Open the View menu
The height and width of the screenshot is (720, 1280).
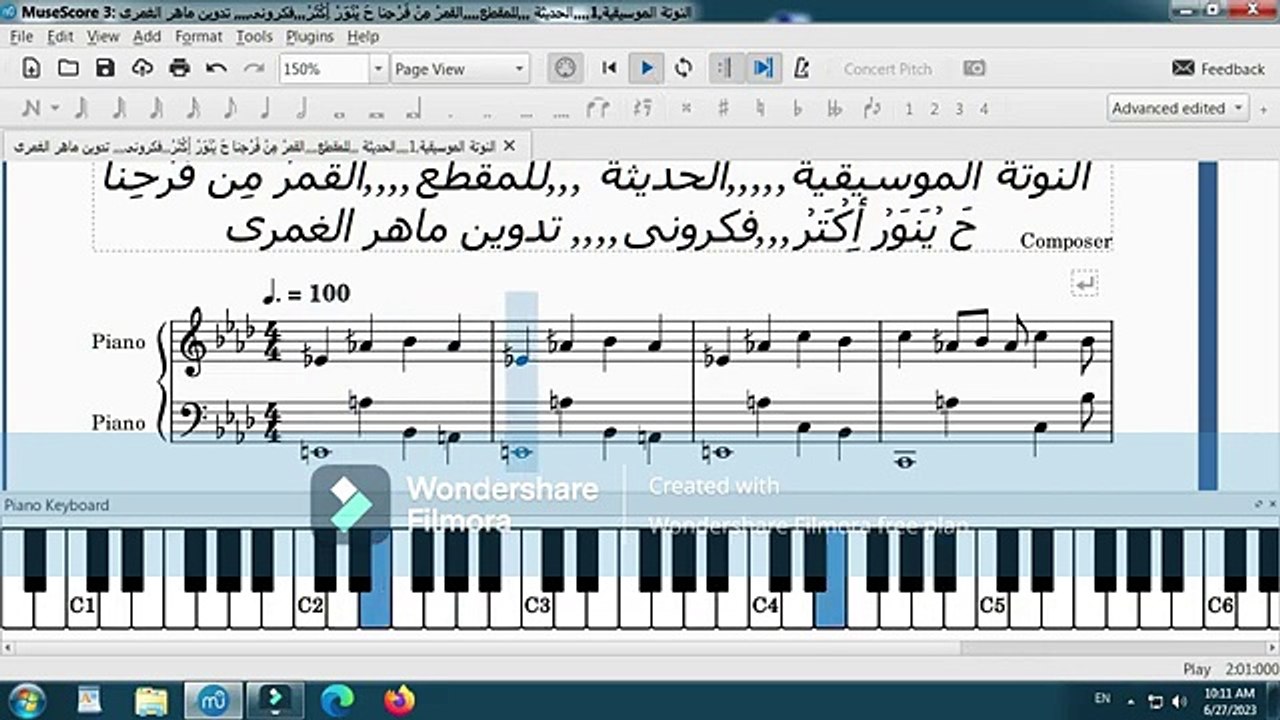tap(103, 36)
